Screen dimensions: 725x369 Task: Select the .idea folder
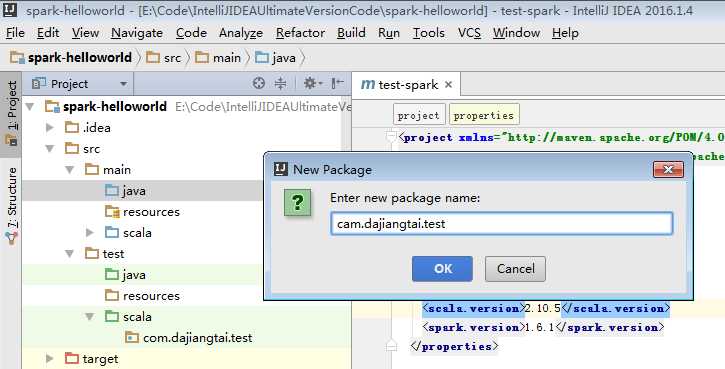pyautogui.click(x=88, y=128)
